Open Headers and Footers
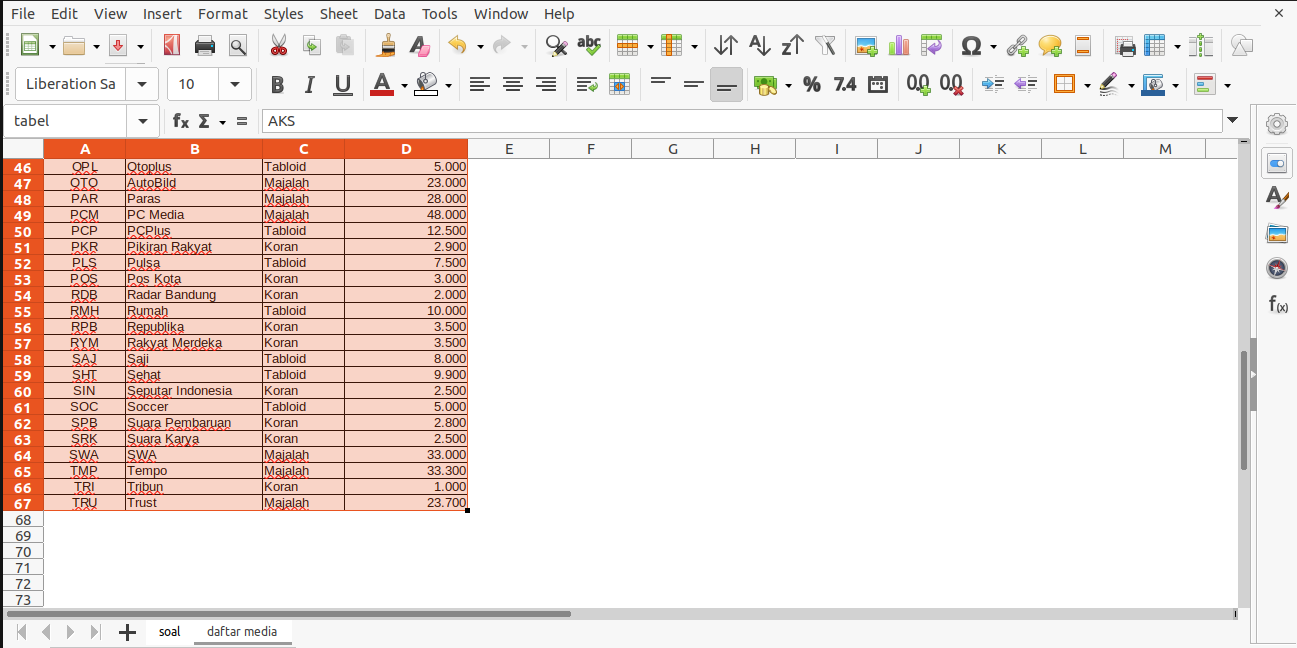 coord(1083,45)
